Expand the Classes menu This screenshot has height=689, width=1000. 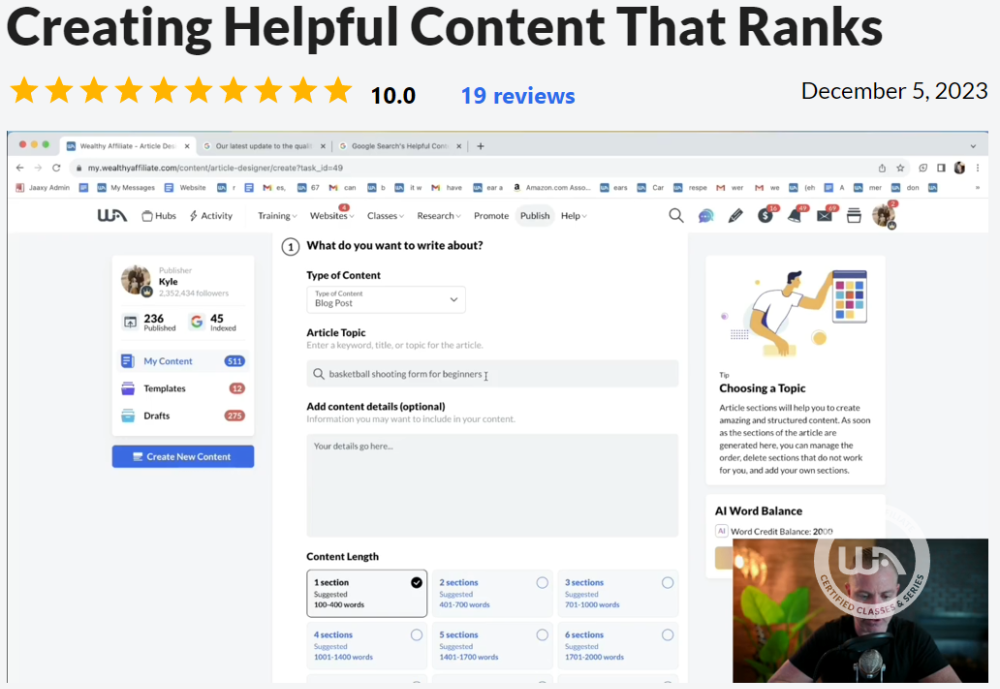pos(385,216)
